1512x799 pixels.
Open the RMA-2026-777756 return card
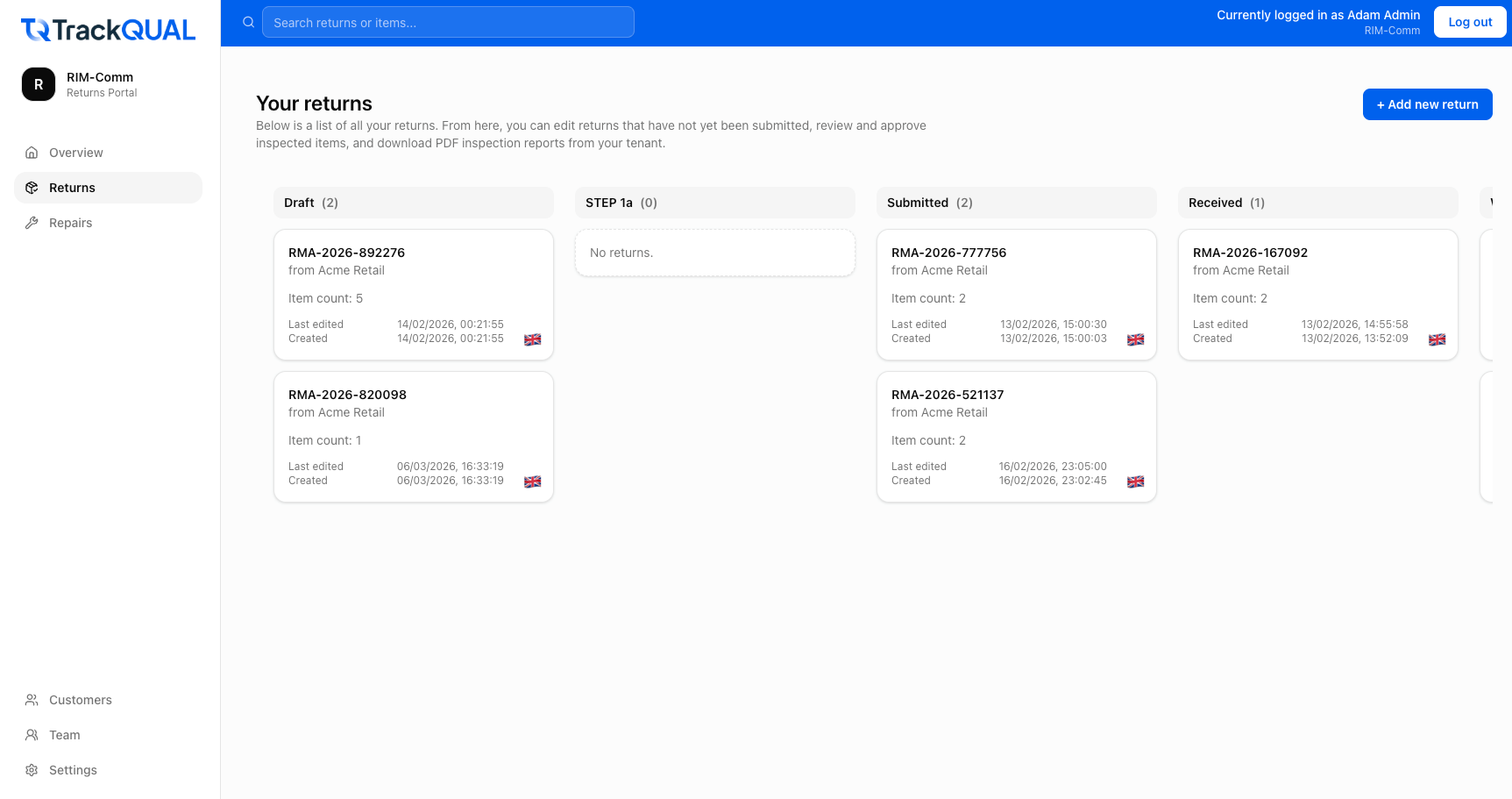1016,294
